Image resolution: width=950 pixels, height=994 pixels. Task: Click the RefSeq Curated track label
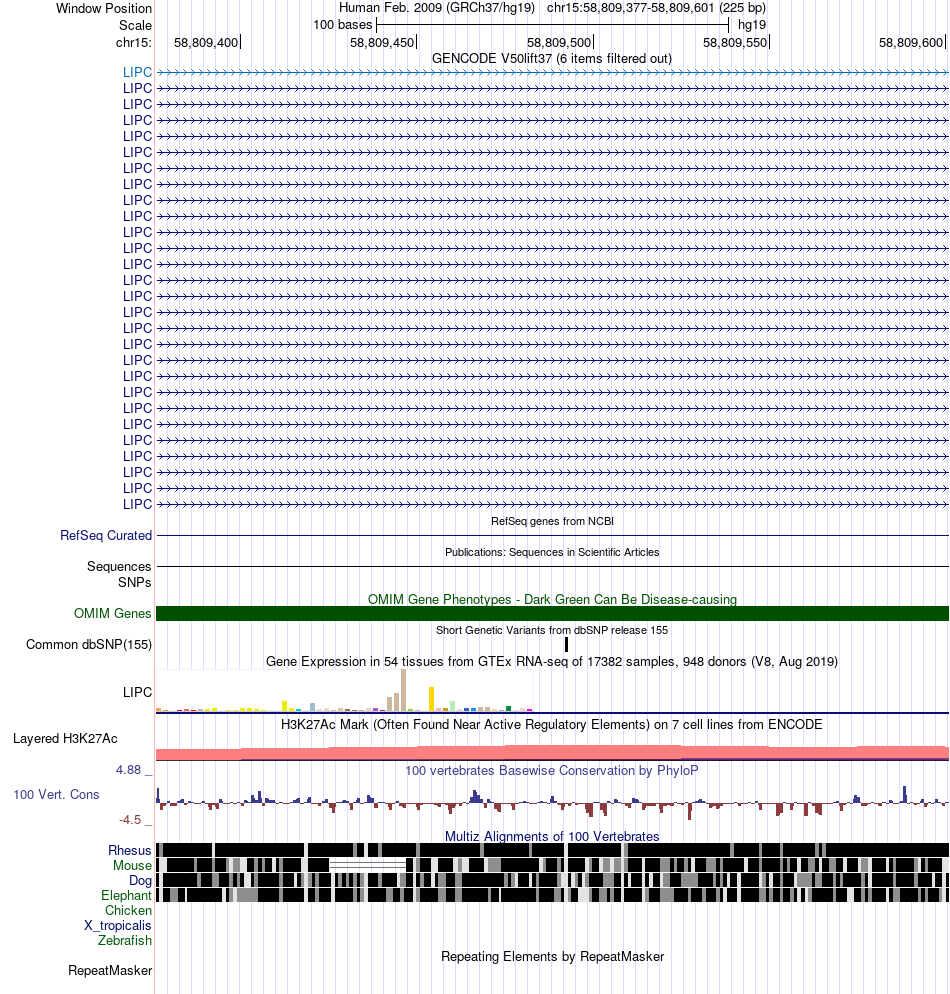coord(106,536)
